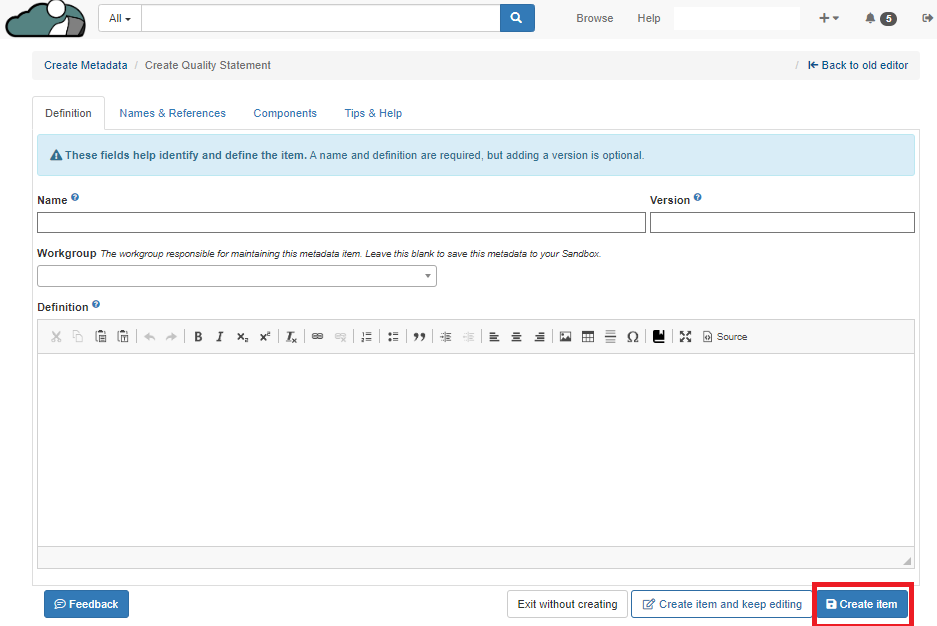Insert a table into the definition

[588, 337]
